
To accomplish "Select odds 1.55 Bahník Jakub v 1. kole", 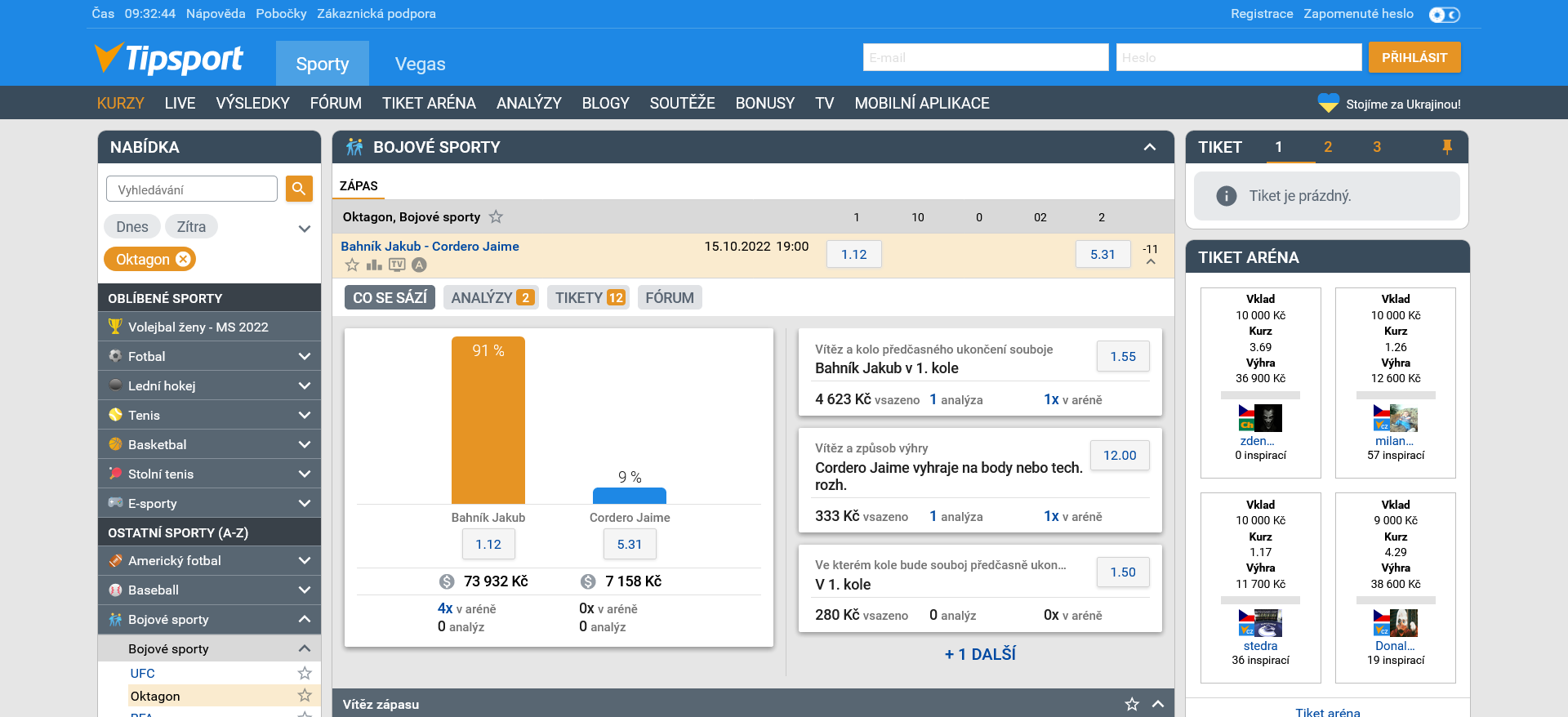I will [x=1123, y=356].
